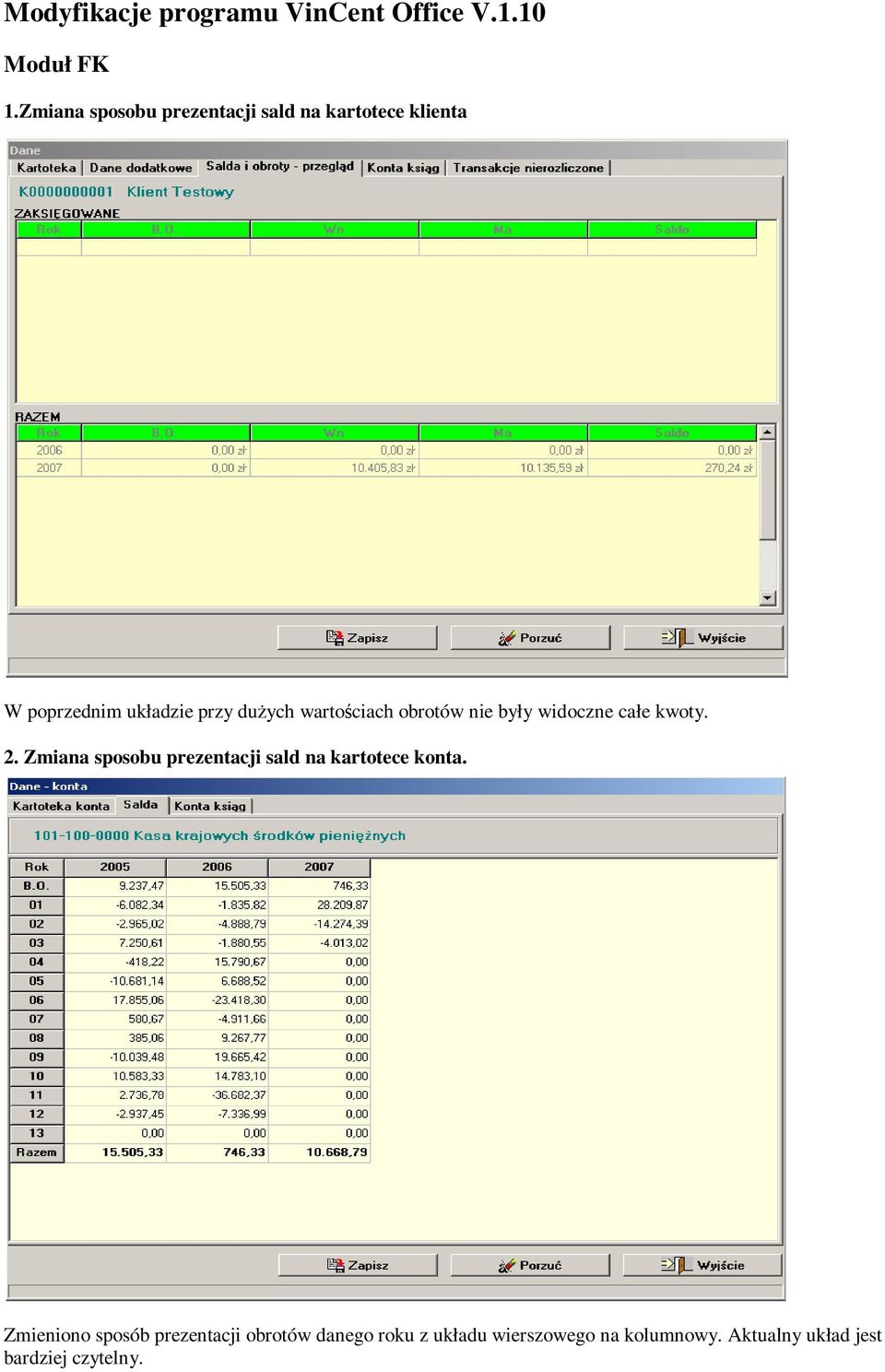Click the RAZEM table scrollbar up arrow
The image size is (885, 1372).
click(x=767, y=432)
